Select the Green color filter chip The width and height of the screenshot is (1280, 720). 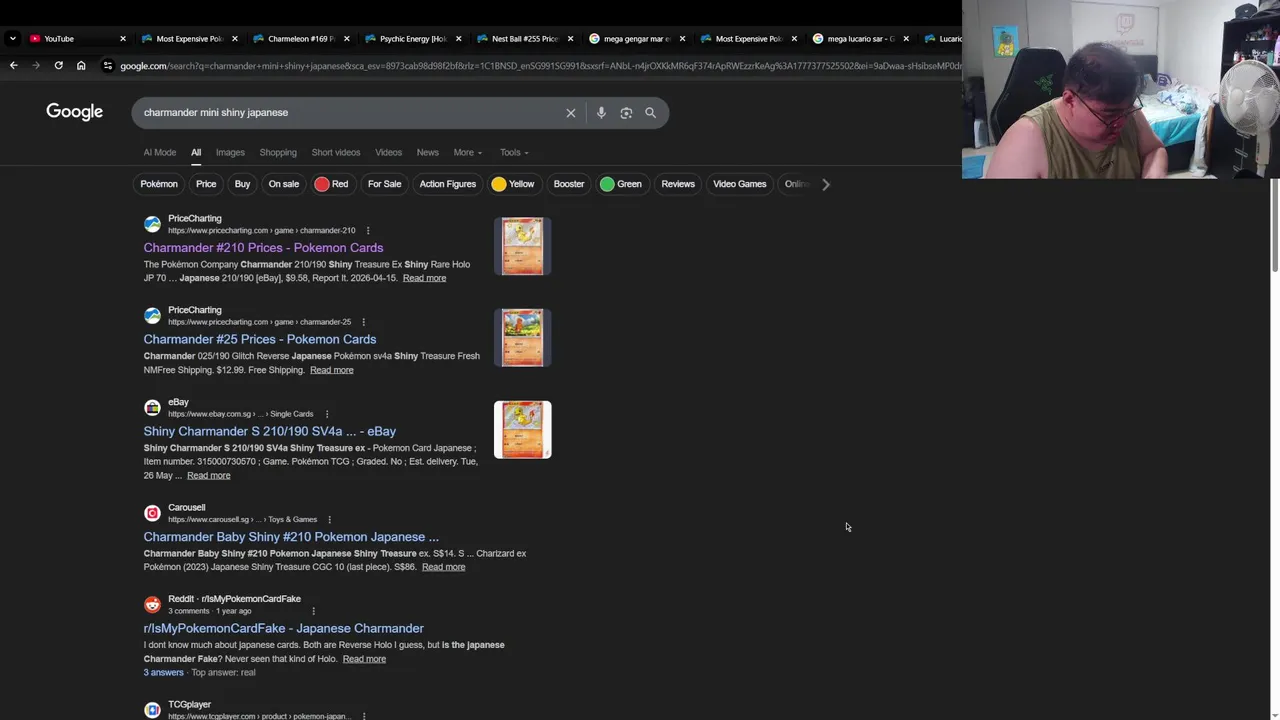(621, 184)
